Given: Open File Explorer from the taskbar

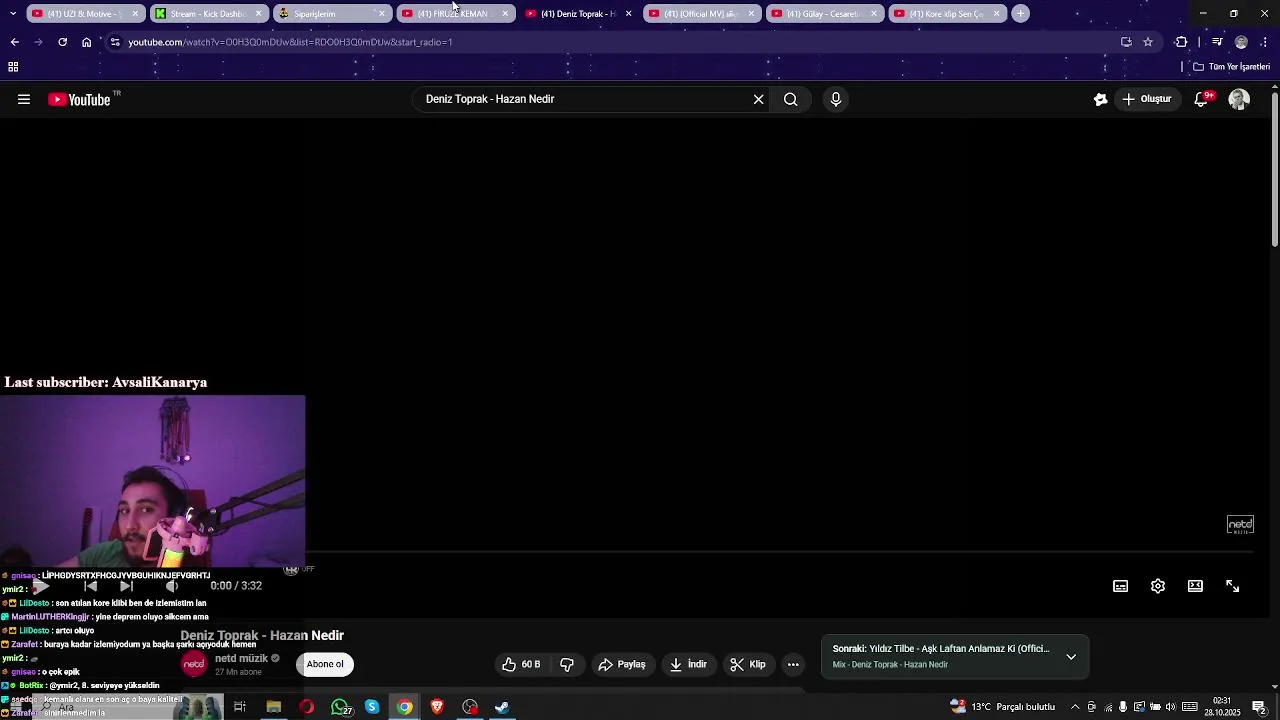Looking at the screenshot, I should 273,707.
